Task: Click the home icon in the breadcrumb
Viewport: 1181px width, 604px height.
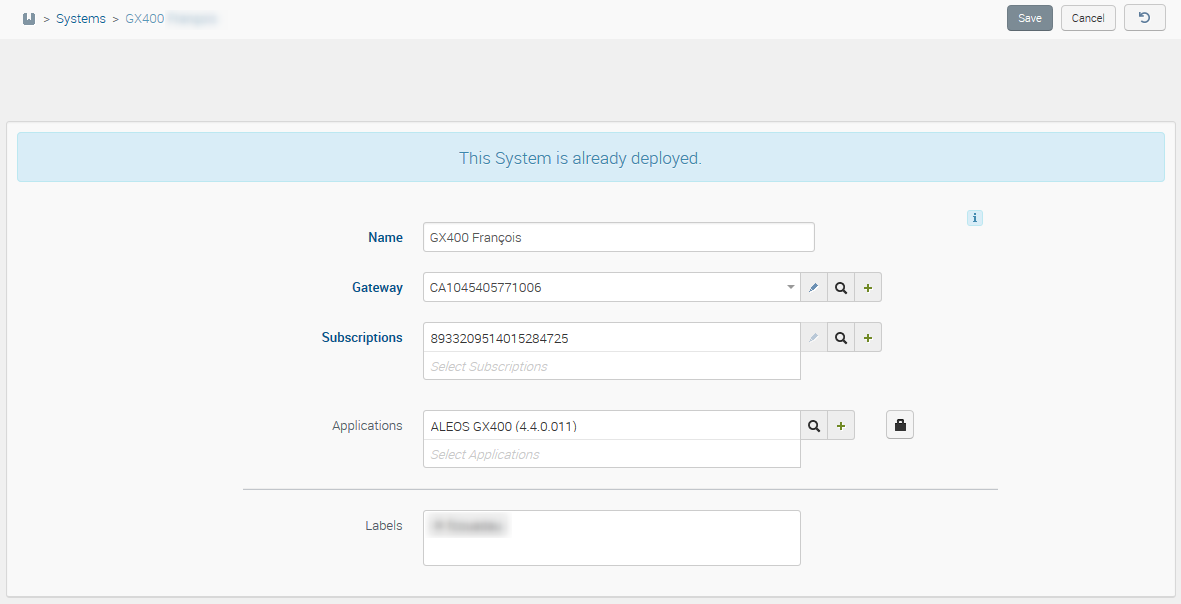Action: 29,19
